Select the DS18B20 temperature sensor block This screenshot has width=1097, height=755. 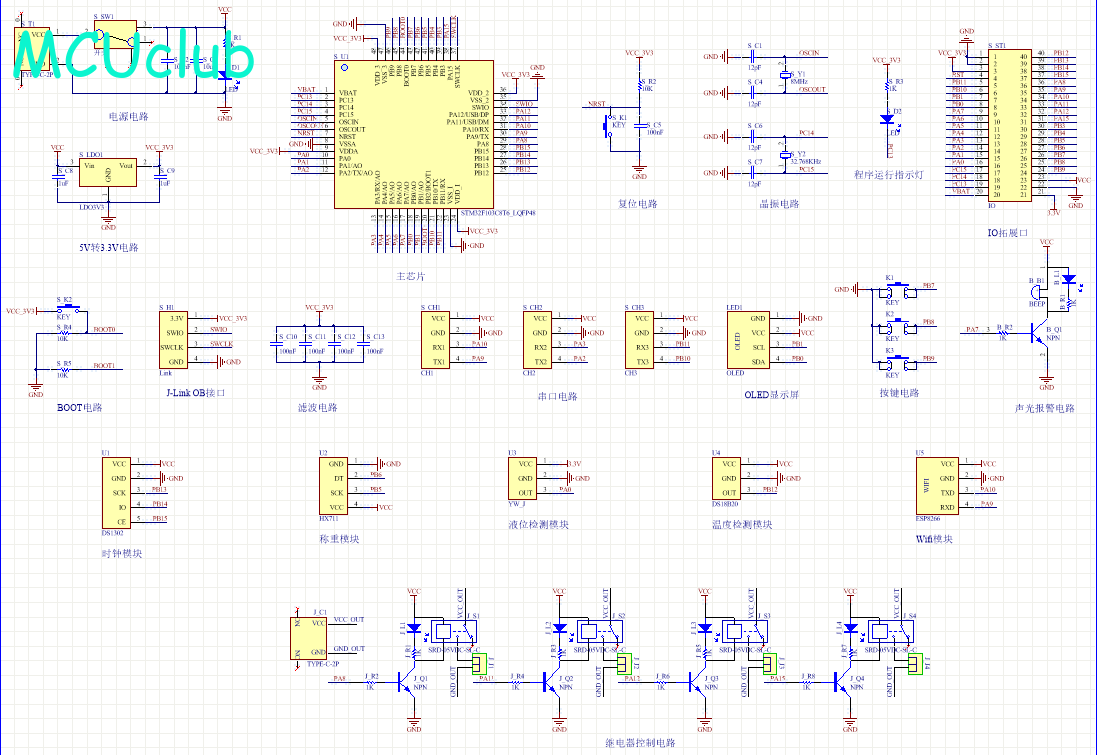pos(726,478)
